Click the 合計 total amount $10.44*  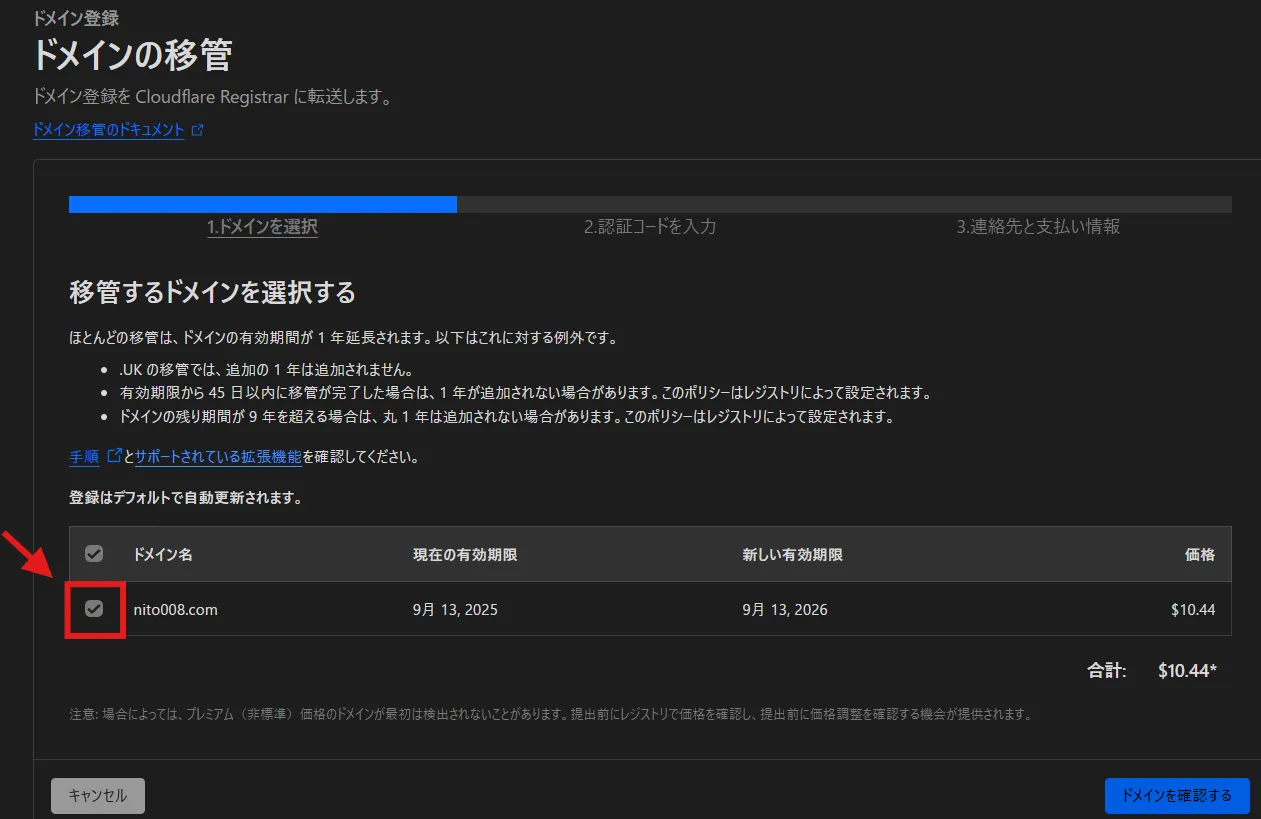pyautogui.click(x=1187, y=671)
